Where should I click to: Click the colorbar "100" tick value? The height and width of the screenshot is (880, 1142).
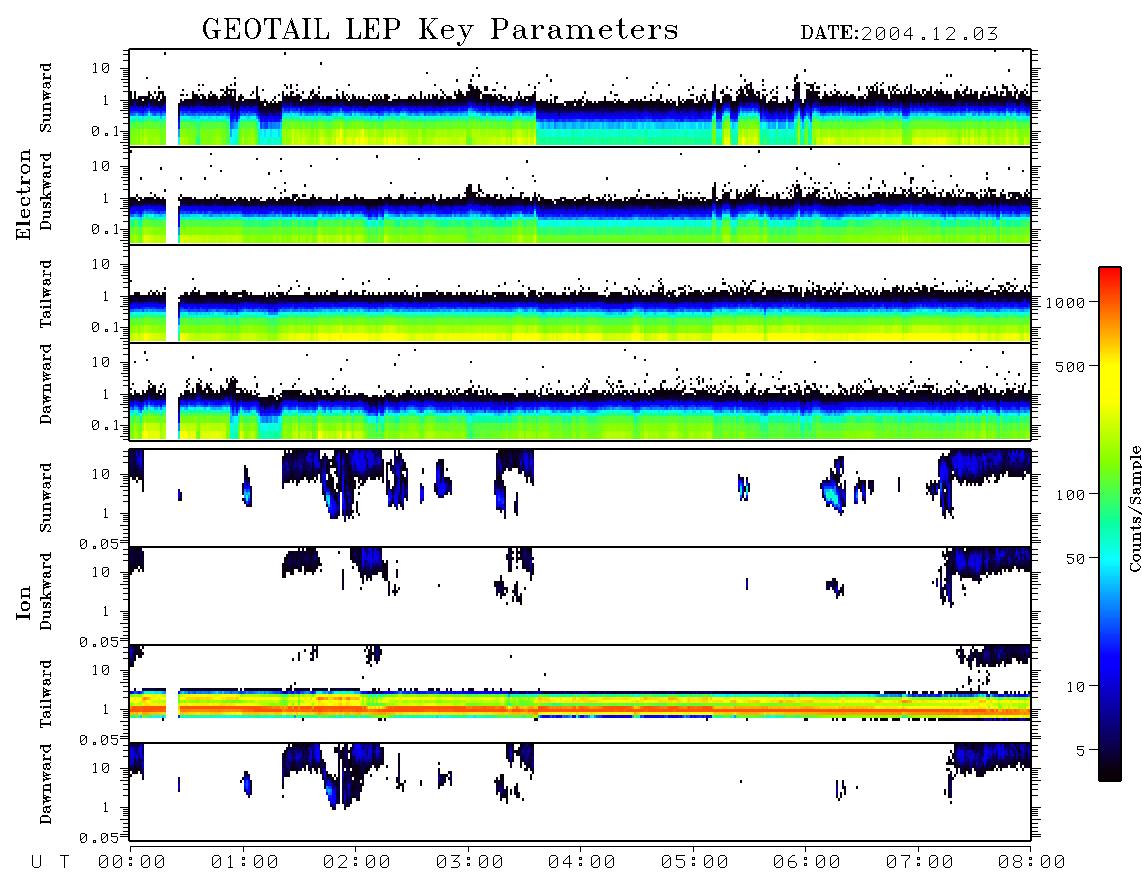coord(1070,495)
